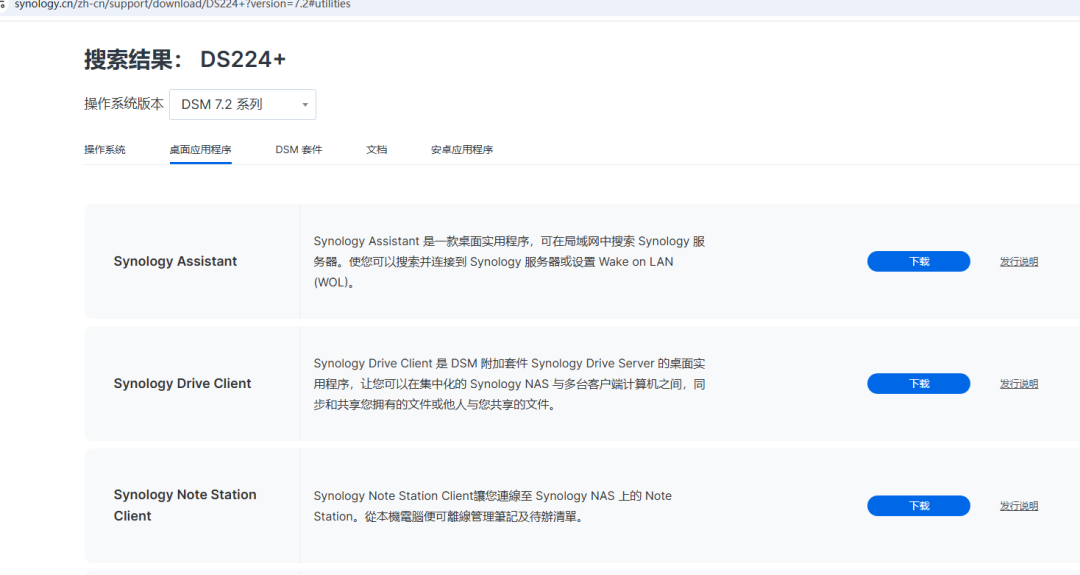Select the 桌面应用程序 tab

200,150
